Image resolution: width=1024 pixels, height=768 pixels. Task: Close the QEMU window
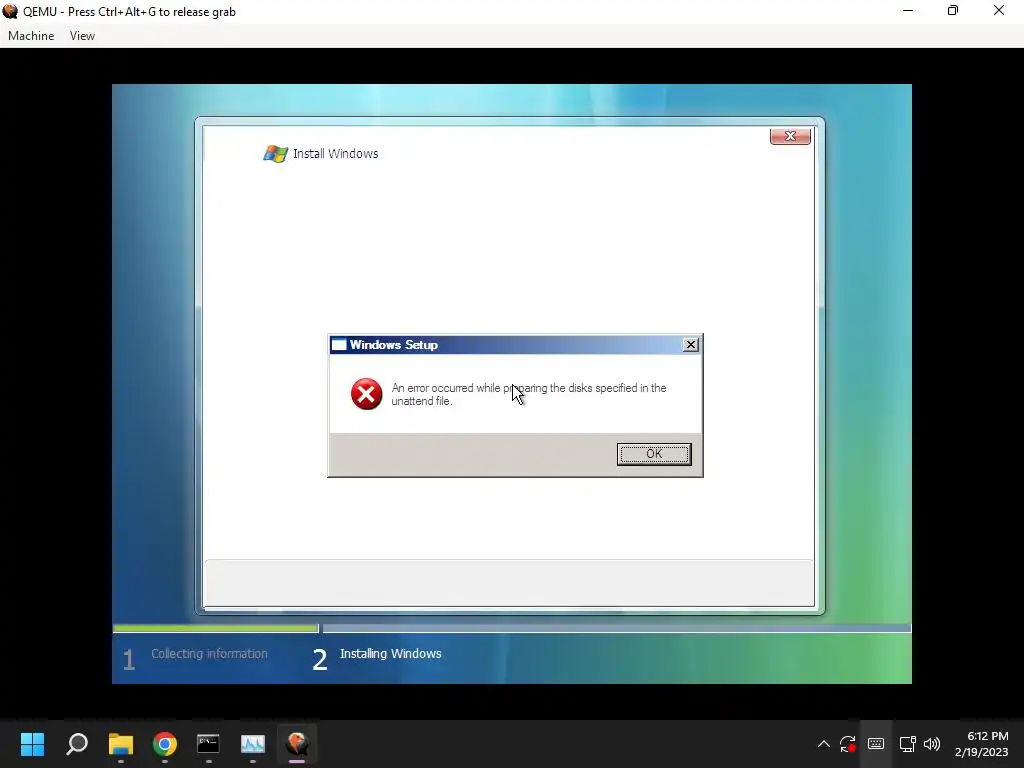tap(999, 11)
